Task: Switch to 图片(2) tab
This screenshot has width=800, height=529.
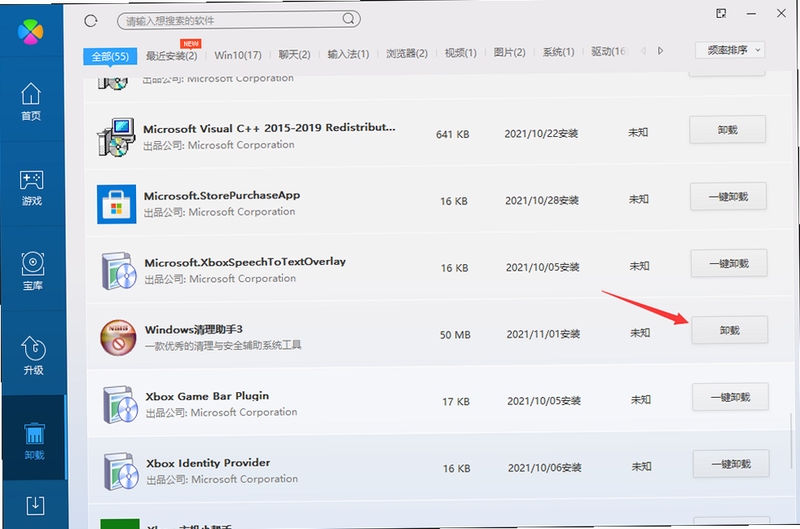Action: (x=510, y=52)
